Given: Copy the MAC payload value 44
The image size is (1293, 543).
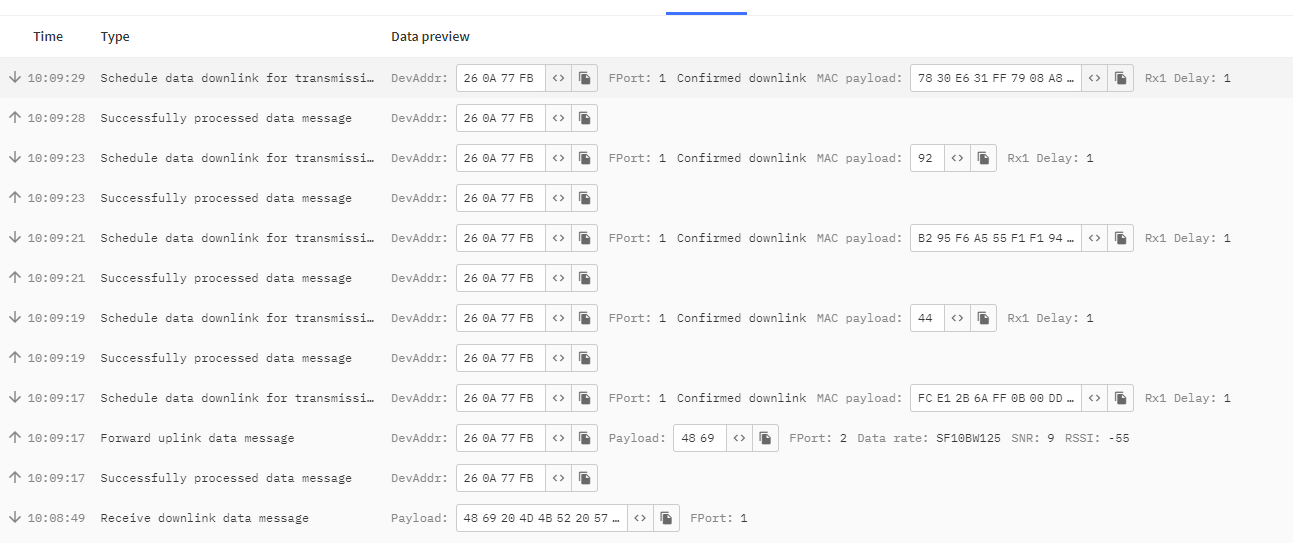Looking at the screenshot, I should pos(984,318).
